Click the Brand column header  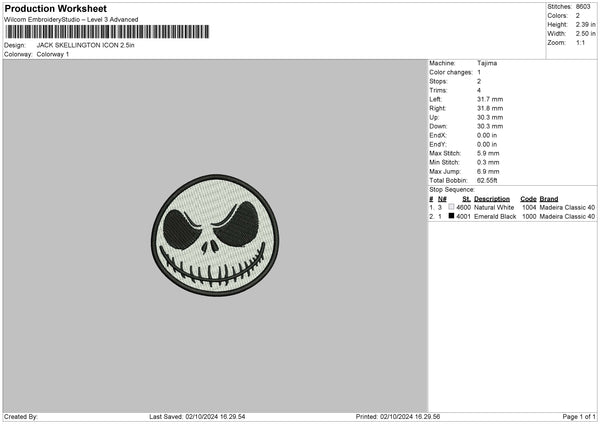[x=549, y=199]
